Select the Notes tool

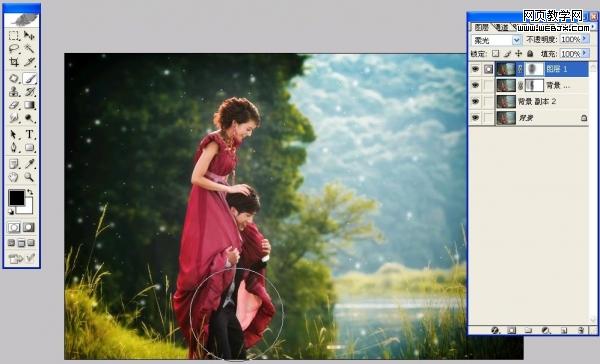pos(14,164)
